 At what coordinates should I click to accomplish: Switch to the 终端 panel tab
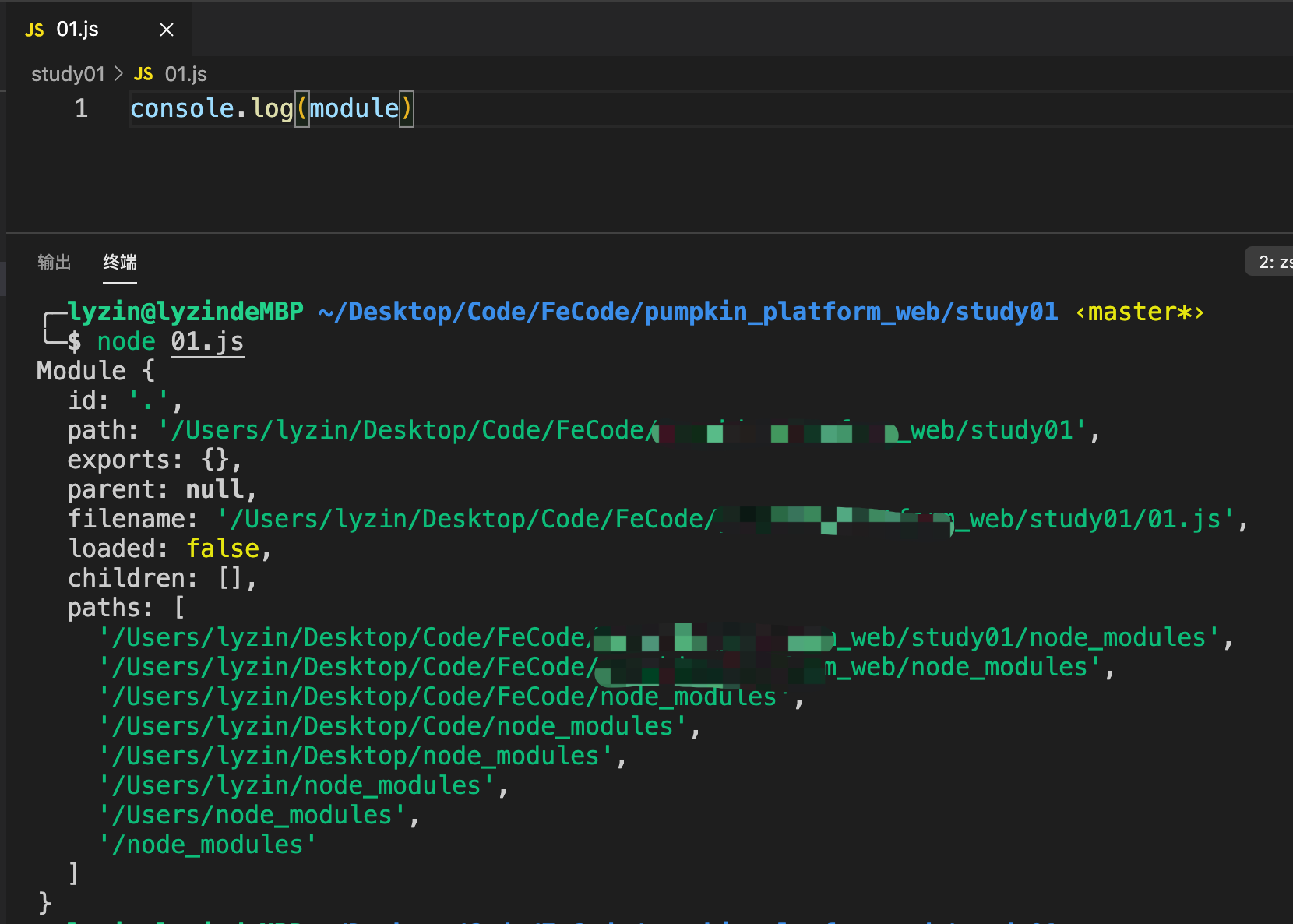(120, 262)
